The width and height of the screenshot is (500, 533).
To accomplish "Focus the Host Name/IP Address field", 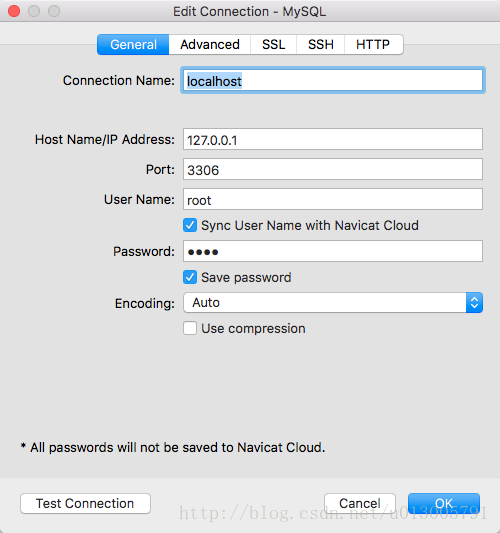I will (333, 139).
